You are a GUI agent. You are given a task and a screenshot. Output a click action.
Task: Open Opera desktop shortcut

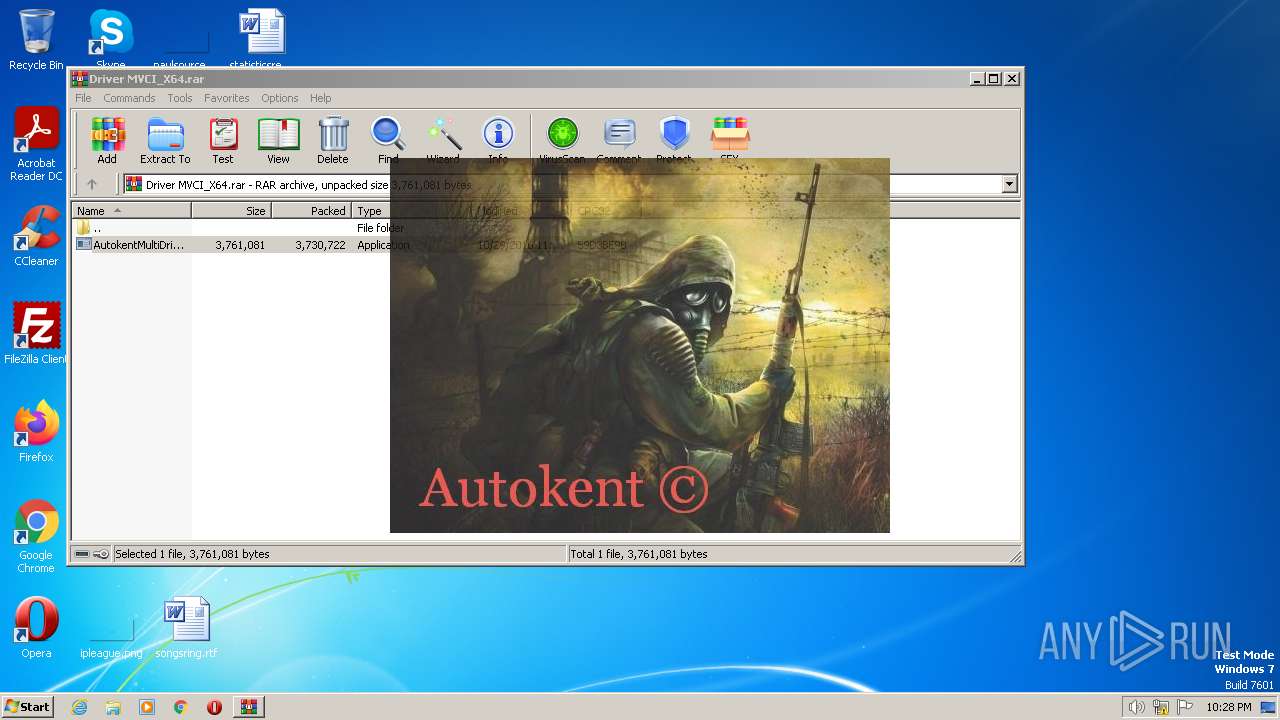pyautogui.click(x=36, y=628)
